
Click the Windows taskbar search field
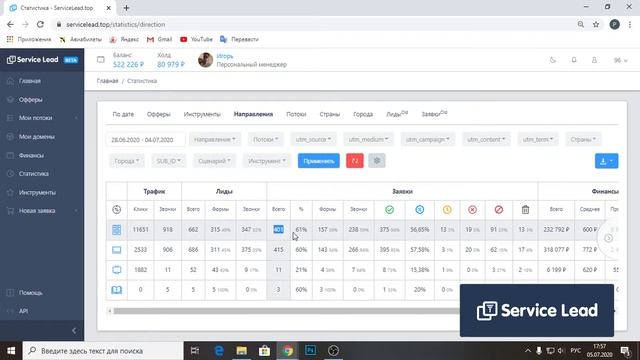pyautogui.click(x=103, y=351)
